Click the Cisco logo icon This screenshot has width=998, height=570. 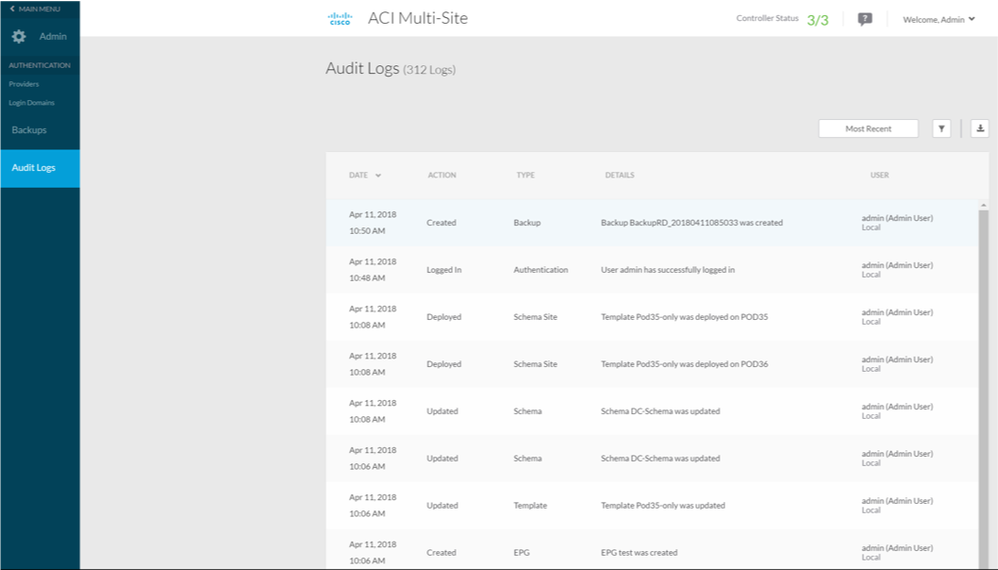340,18
